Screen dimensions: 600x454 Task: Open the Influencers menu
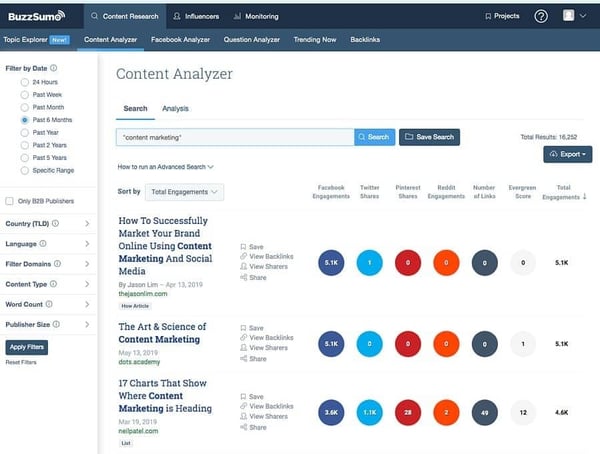tap(196, 16)
